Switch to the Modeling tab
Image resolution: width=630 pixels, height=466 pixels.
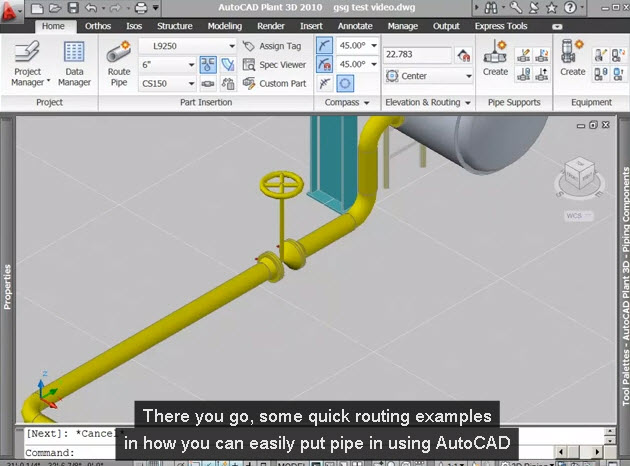tap(225, 26)
